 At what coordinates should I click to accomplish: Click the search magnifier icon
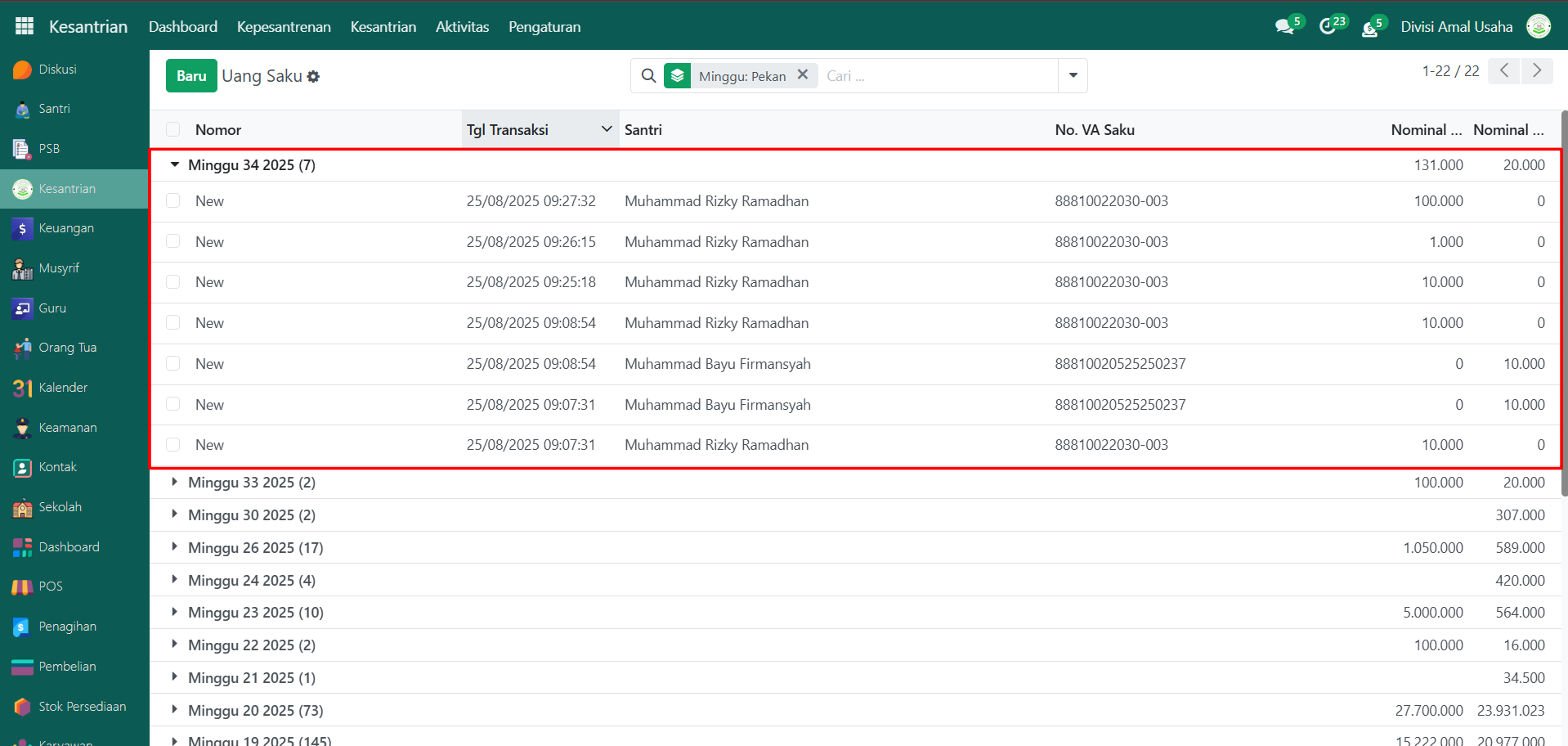648,76
